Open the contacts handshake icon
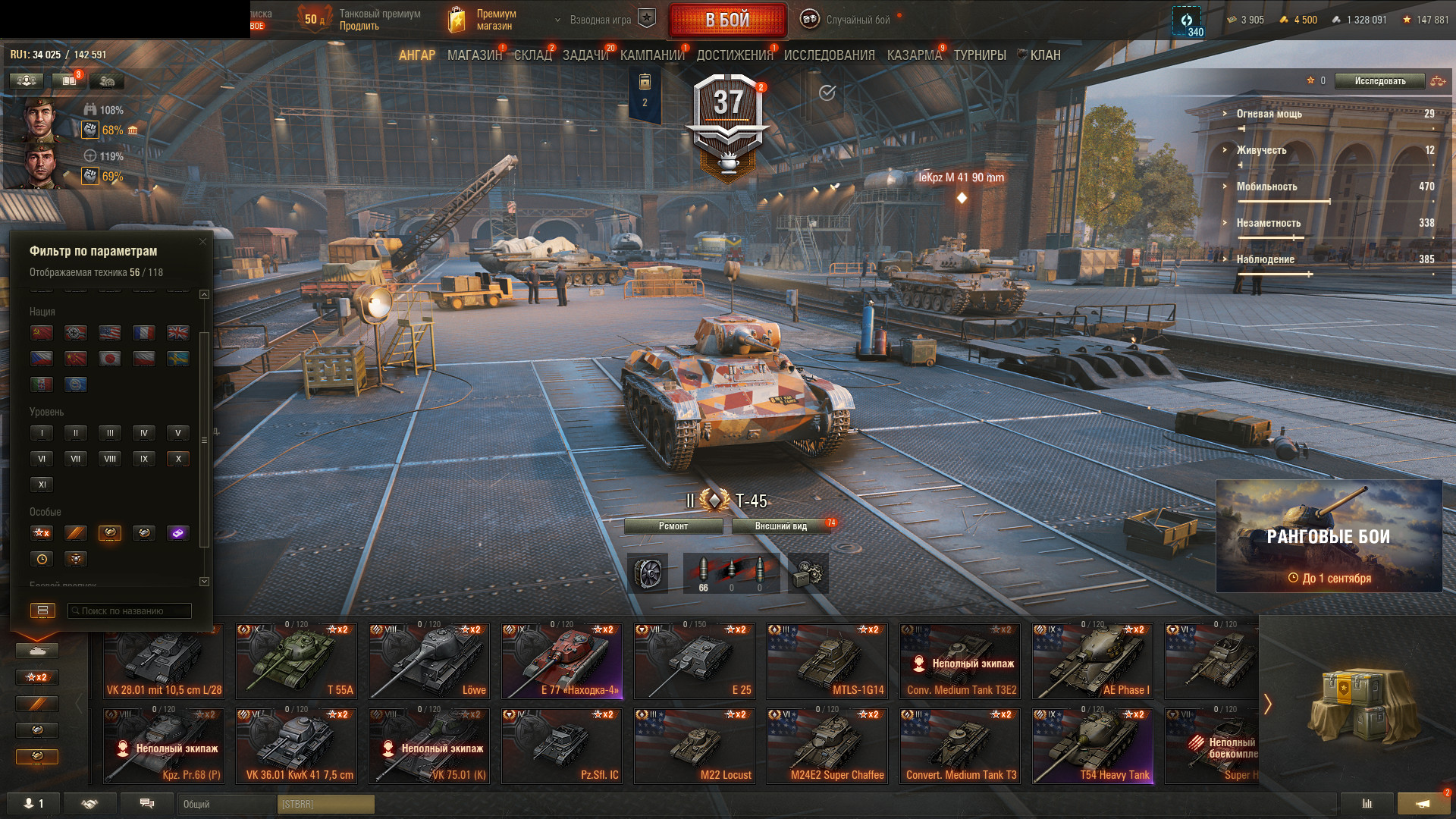This screenshot has height=819, width=1456. [x=90, y=804]
